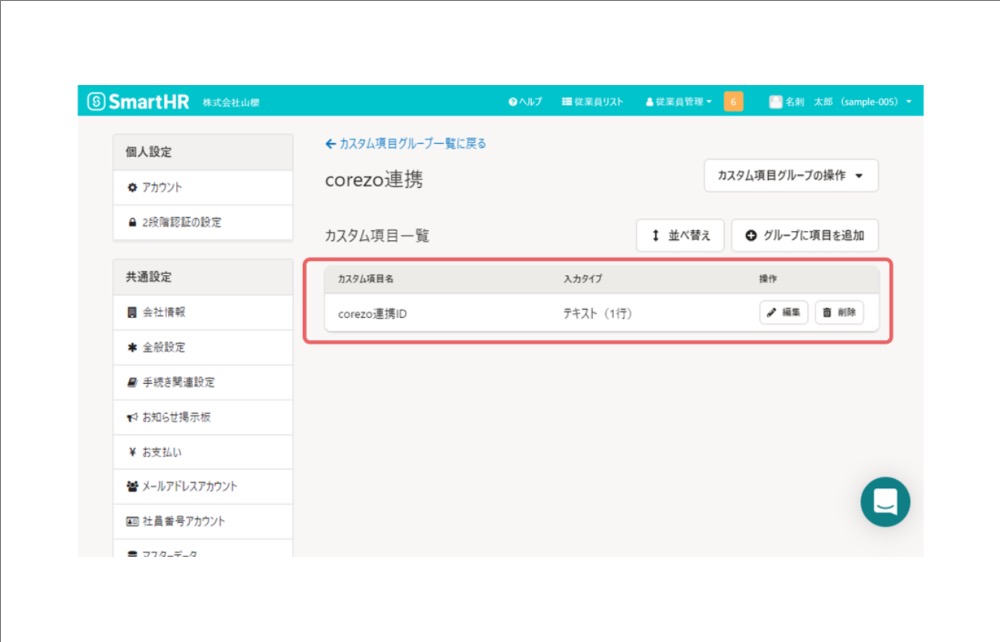The image size is (1000, 642).
Task: Click the ID card icon beside 社員番号アカウント
Action: pyautogui.click(x=132, y=522)
